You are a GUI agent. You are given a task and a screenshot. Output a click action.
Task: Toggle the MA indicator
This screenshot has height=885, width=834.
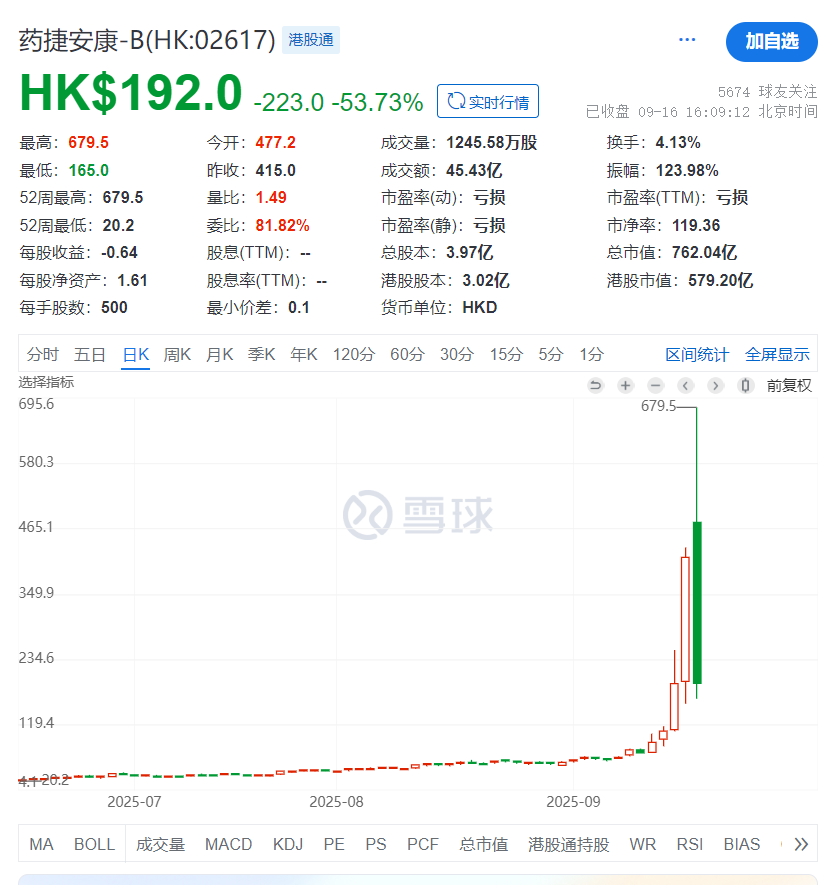41,844
